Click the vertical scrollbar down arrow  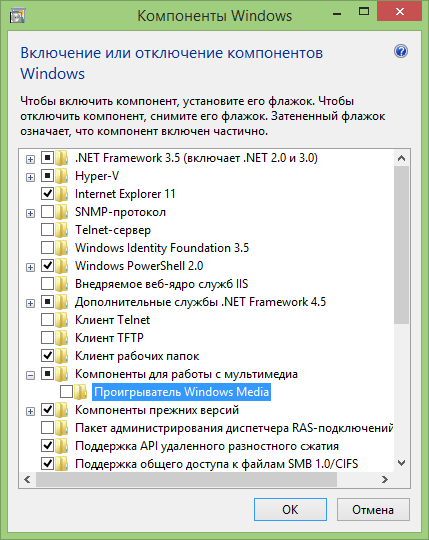[401, 463]
